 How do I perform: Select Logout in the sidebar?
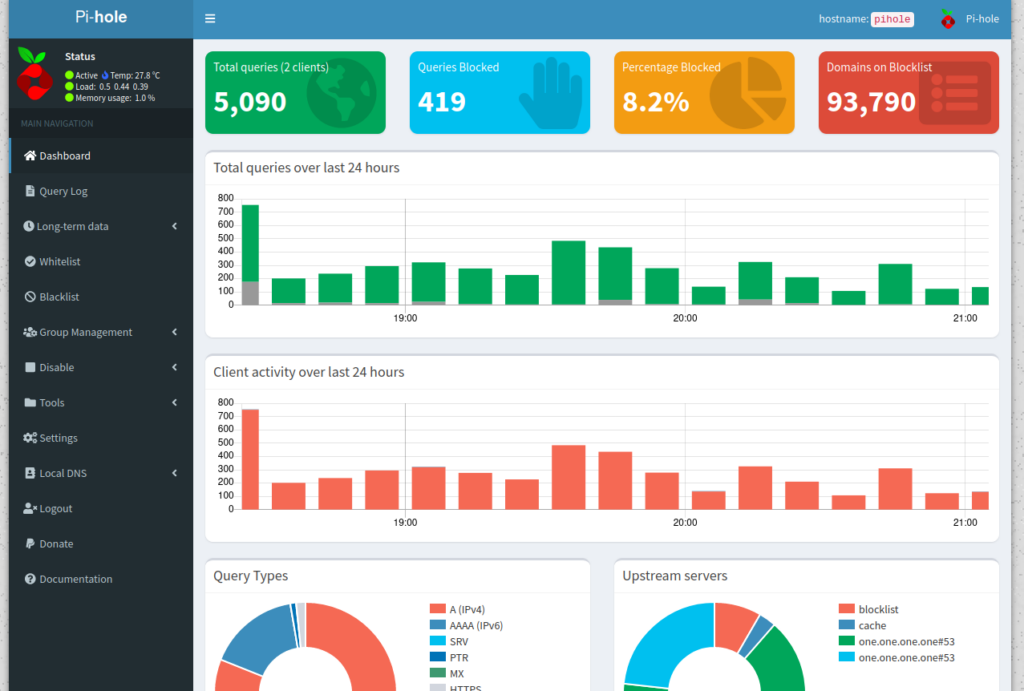(x=101, y=508)
